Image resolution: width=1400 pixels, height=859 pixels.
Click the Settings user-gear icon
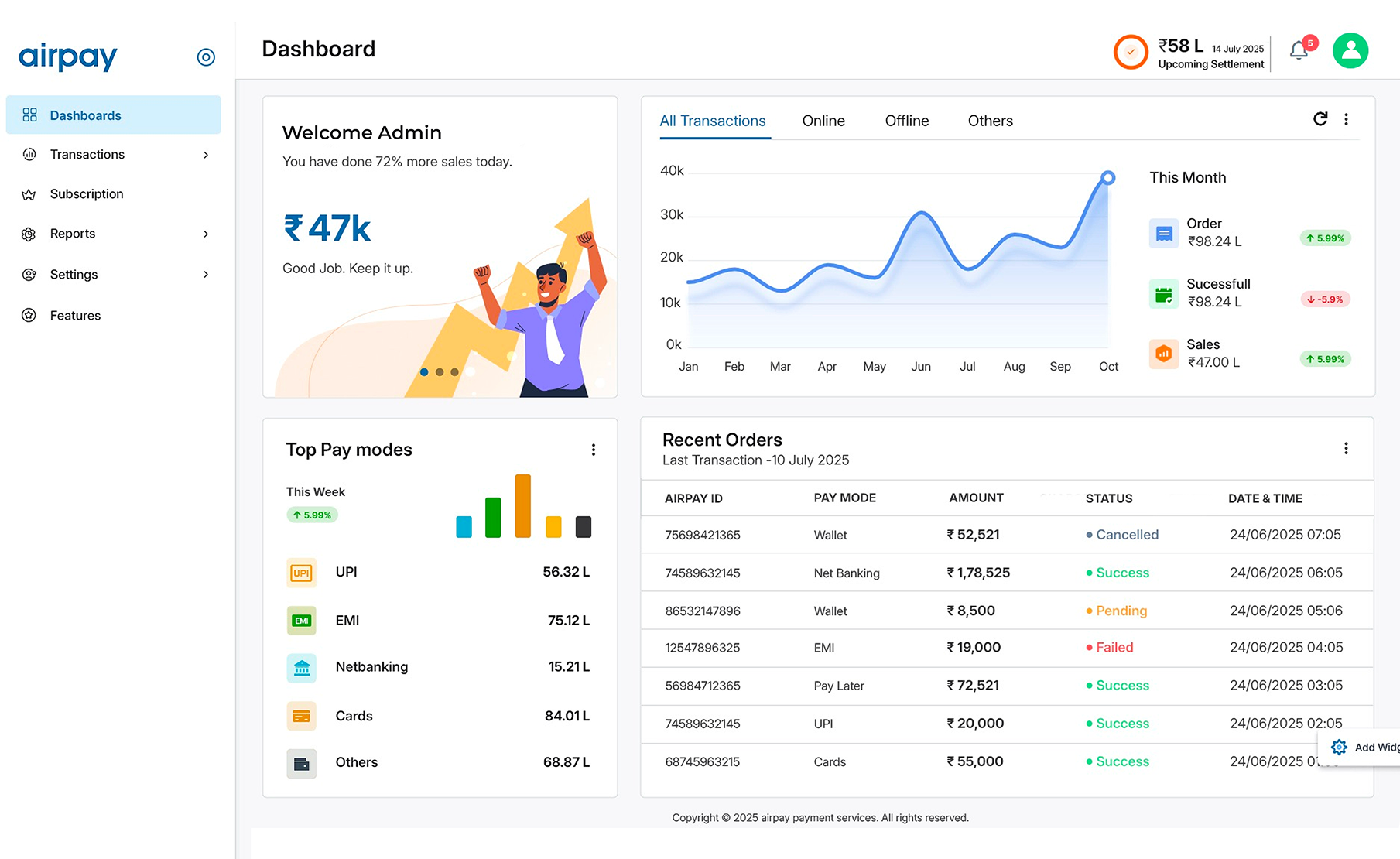click(29, 274)
